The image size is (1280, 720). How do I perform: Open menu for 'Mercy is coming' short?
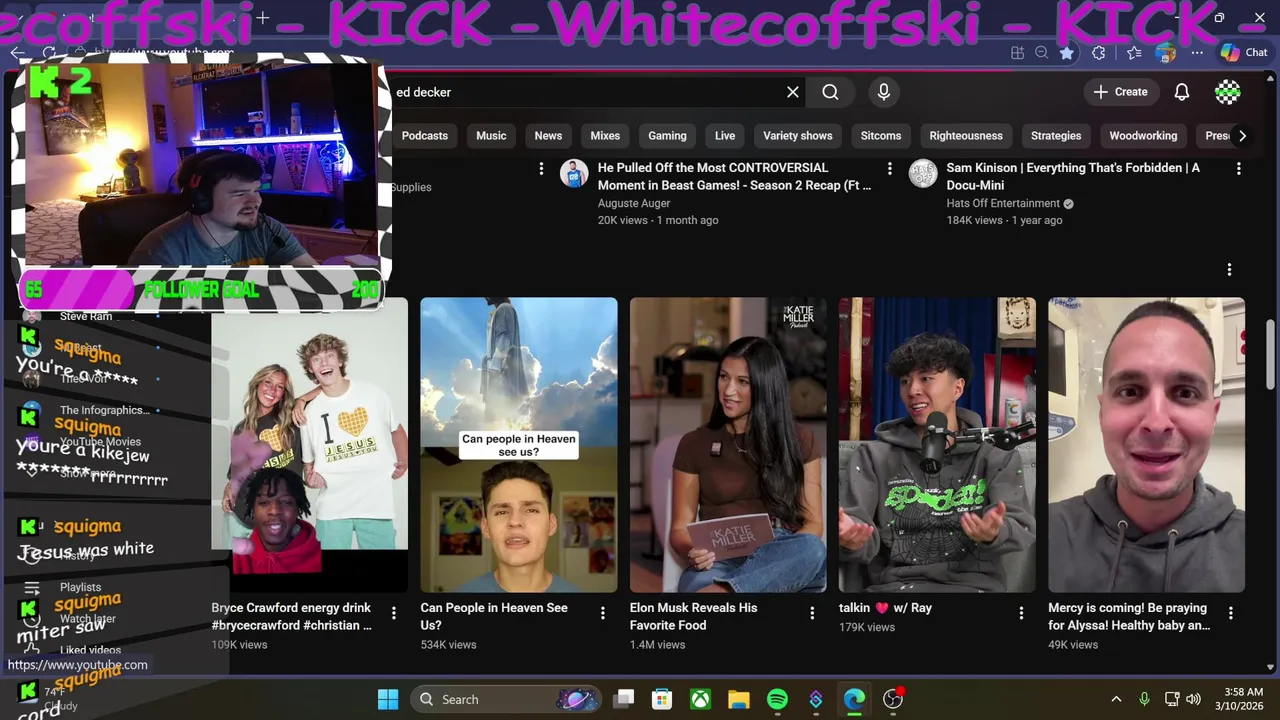point(1230,612)
